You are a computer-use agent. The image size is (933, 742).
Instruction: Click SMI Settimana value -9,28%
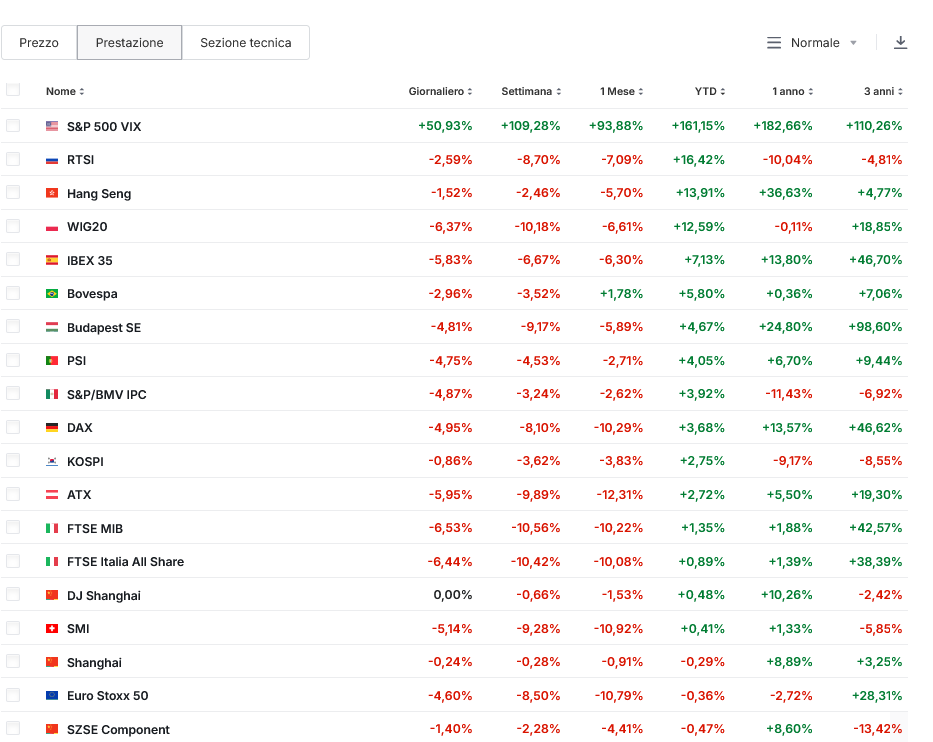tap(538, 628)
